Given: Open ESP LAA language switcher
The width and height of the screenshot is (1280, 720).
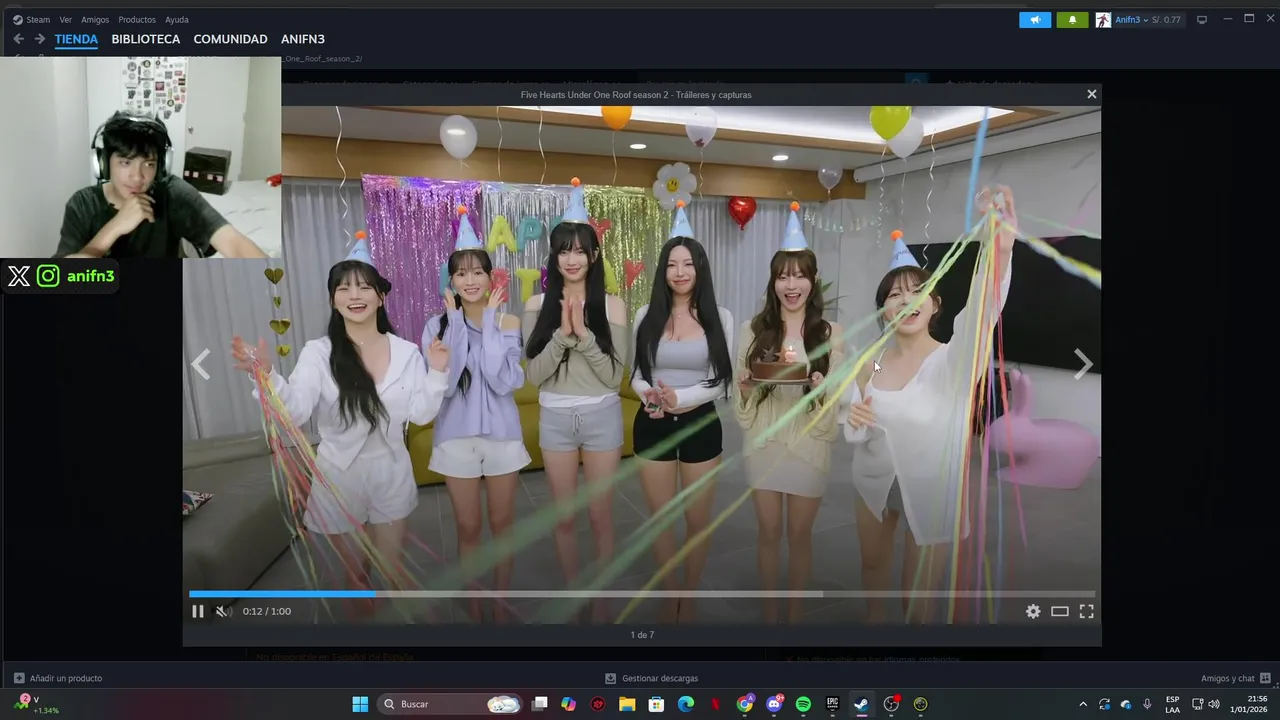Looking at the screenshot, I should tap(1172, 704).
